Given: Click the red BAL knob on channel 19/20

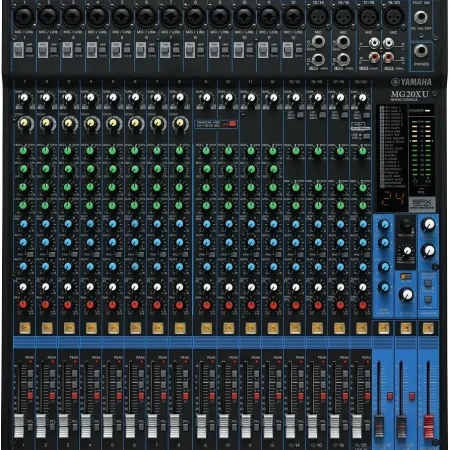Looking at the screenshot, I should 363,305.
